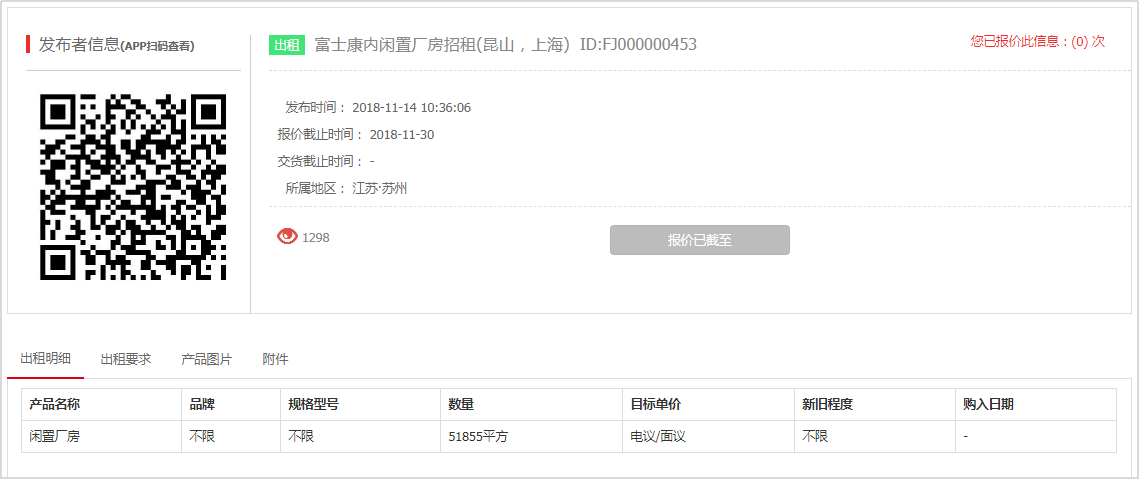
Task: Switch to the 出租明细 tab
Action: pyautogui.click(x=45, y=358)
